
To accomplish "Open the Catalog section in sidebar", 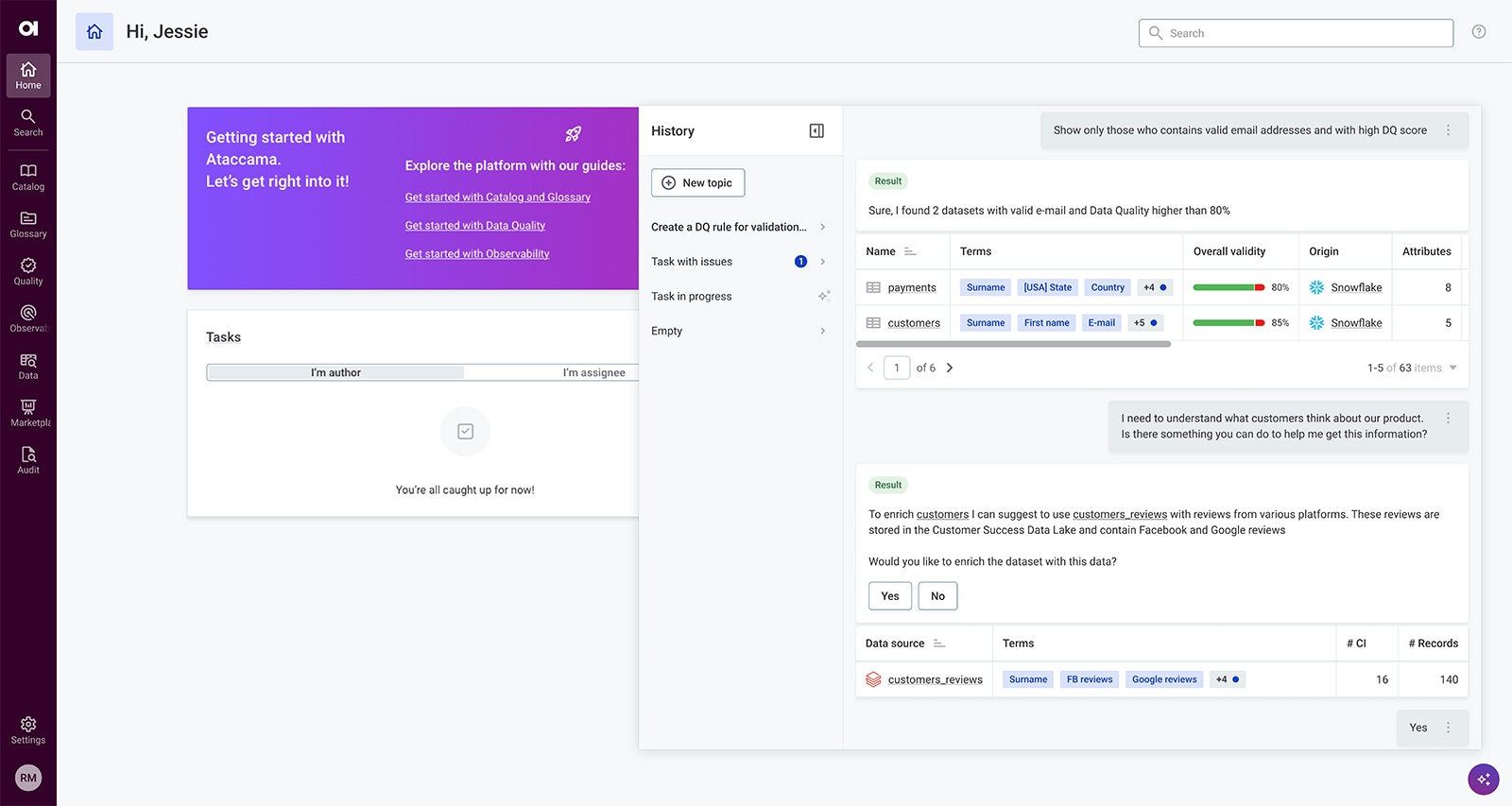I will [x=28, y=177].
